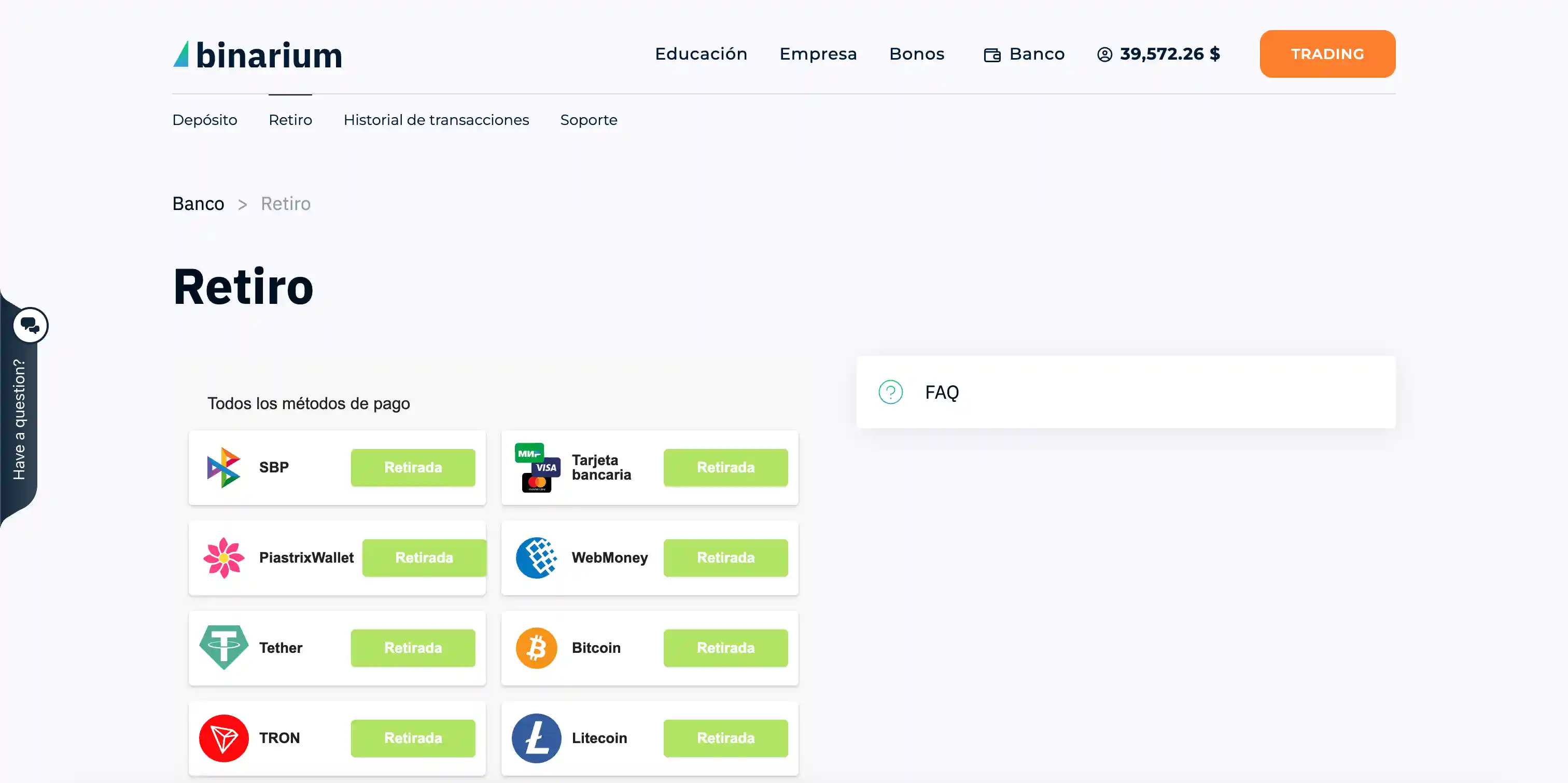
Task: Click Retirada for SBP
Action: [413, 468]
